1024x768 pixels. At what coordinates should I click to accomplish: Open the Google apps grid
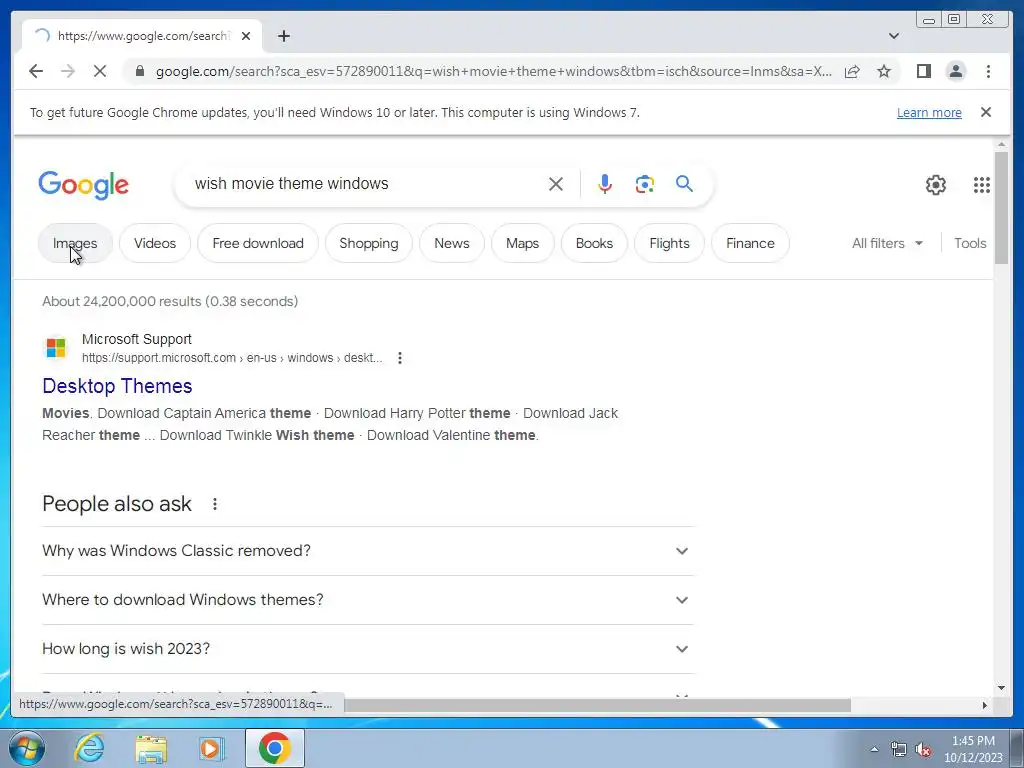[x=981, y=185]
